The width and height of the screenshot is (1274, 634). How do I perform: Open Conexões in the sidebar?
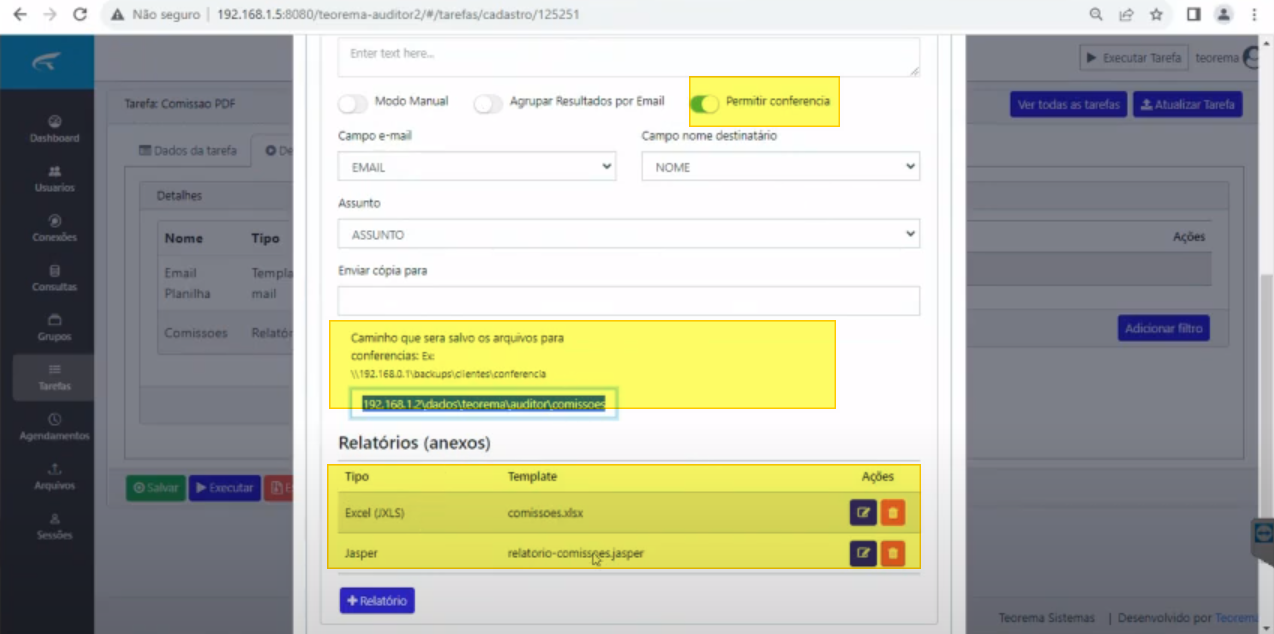pos(54,228)
